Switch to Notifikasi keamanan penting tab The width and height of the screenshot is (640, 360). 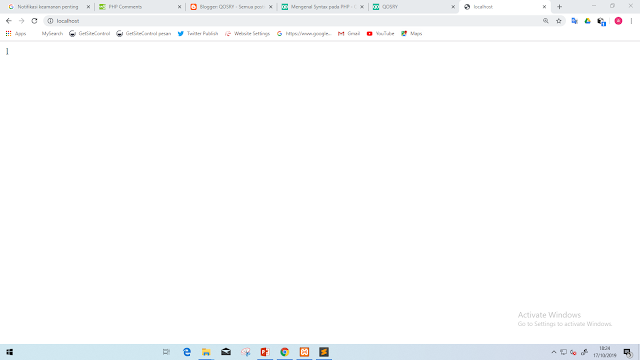pyautogui.click(x=48, y=7)
